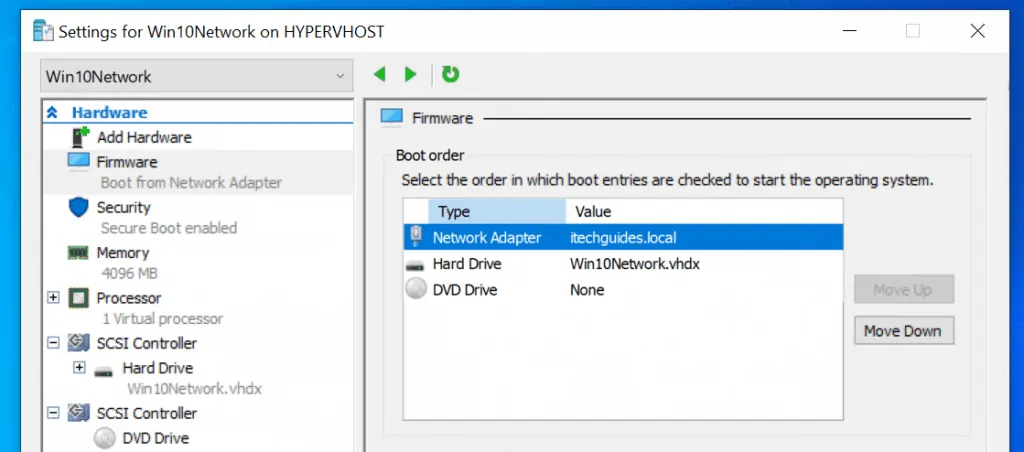Click the Move Down button
1024x452 pixels.
pos(904,331)
